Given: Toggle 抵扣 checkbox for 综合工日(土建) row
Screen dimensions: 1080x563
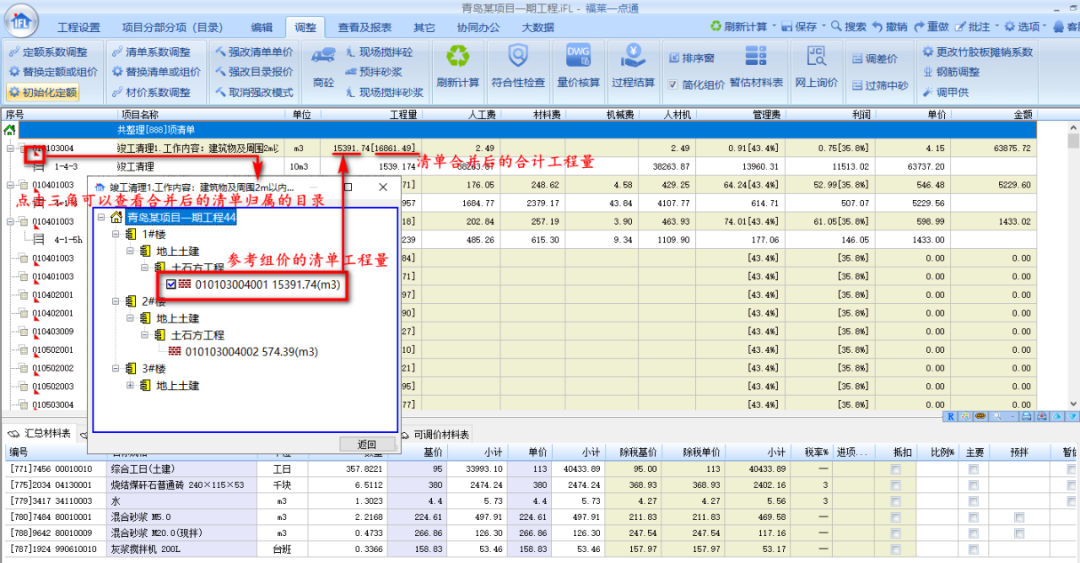Looking at the screenshot, I should (895, 469).
